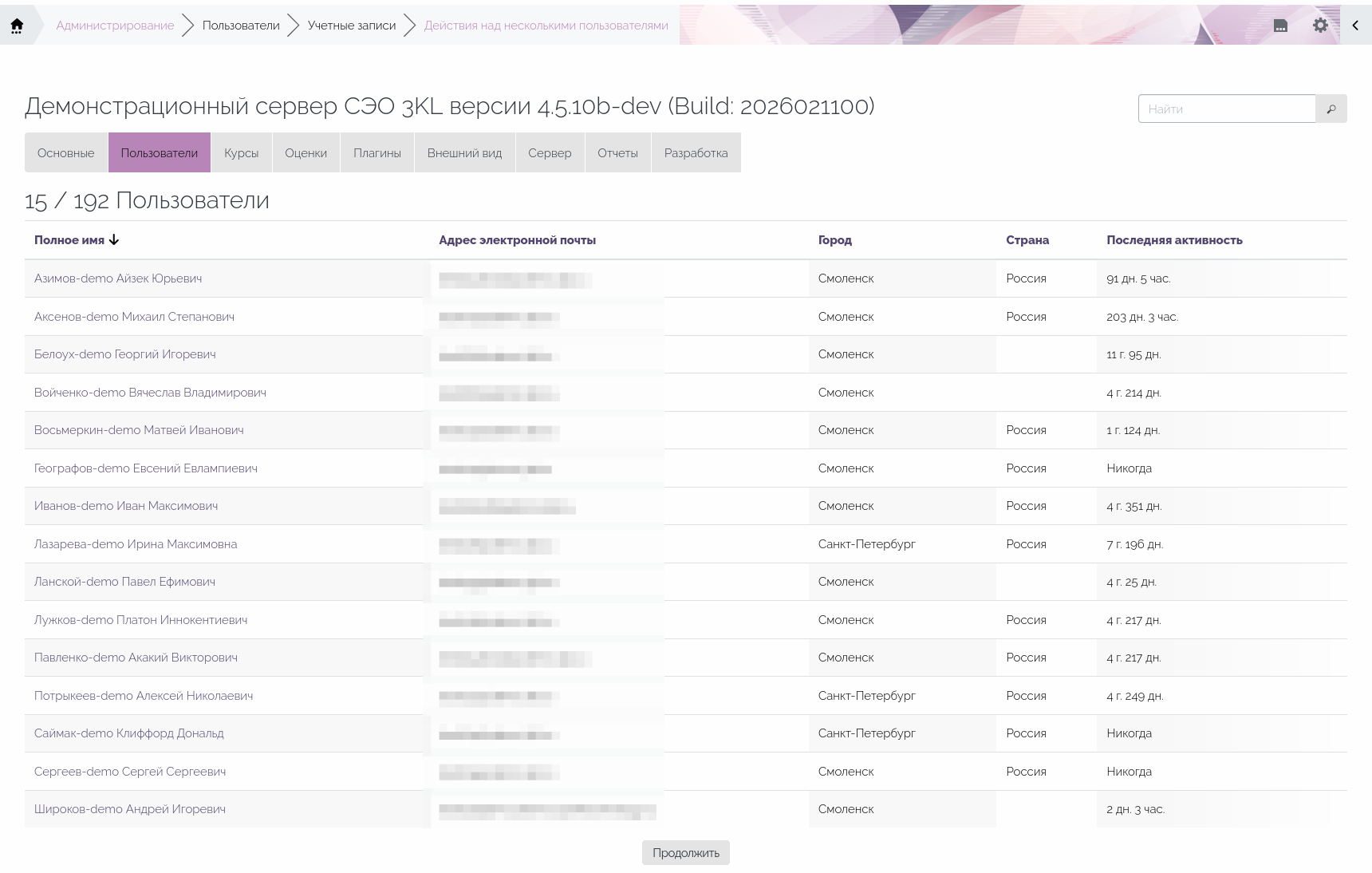The height and width of the screenshot is (873, 1372).
Task: Go to the Отчеты tab
Action: tap(617, 153)
